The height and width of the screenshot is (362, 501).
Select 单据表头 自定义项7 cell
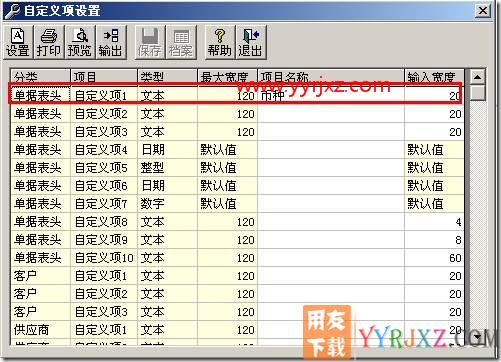(104, 204)
